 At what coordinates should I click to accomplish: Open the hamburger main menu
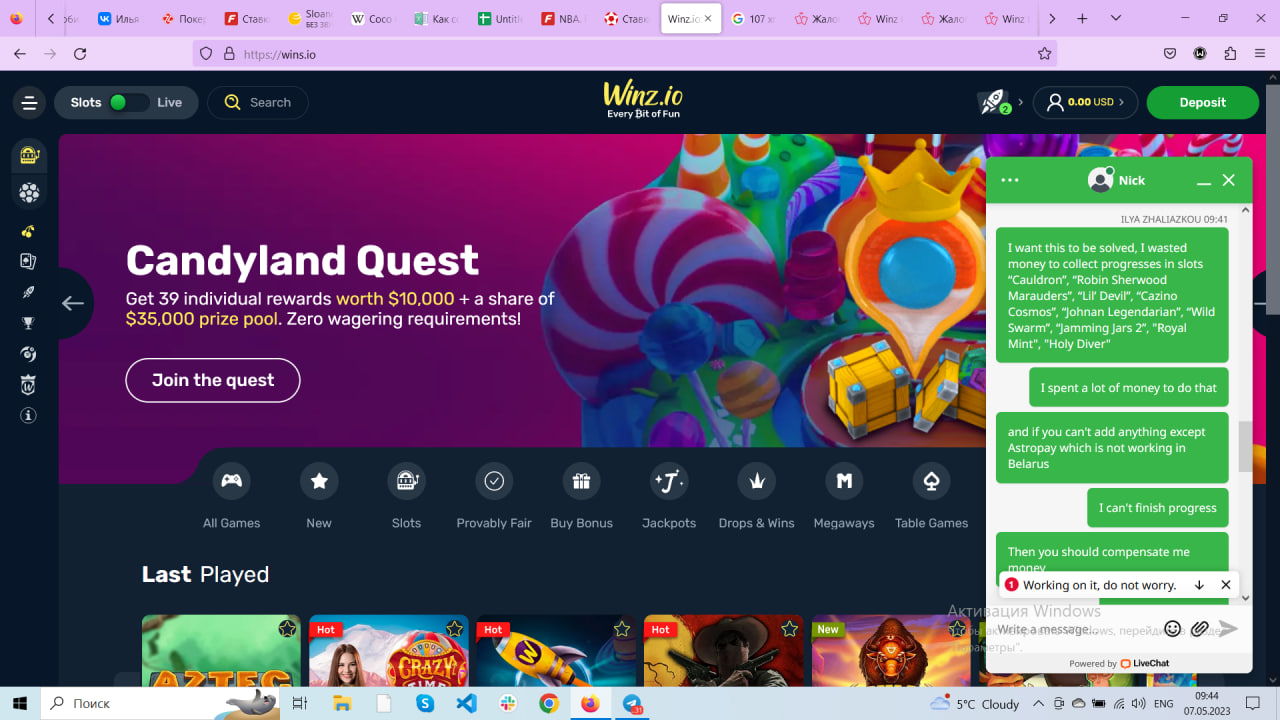29,102
